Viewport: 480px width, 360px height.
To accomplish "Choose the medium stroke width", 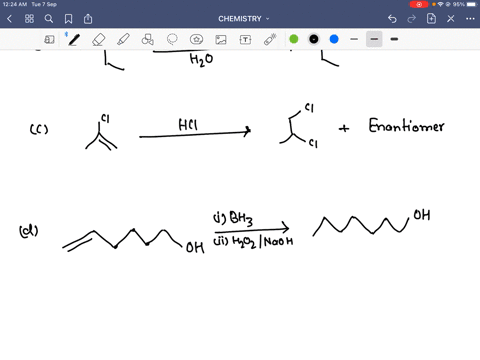I will [374, 39].
